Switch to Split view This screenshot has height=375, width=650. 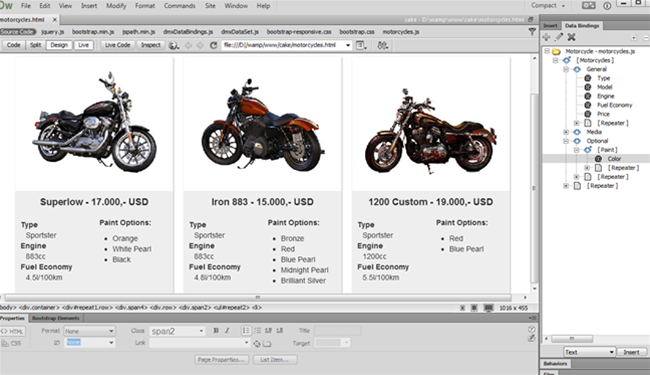coord(35,45)
